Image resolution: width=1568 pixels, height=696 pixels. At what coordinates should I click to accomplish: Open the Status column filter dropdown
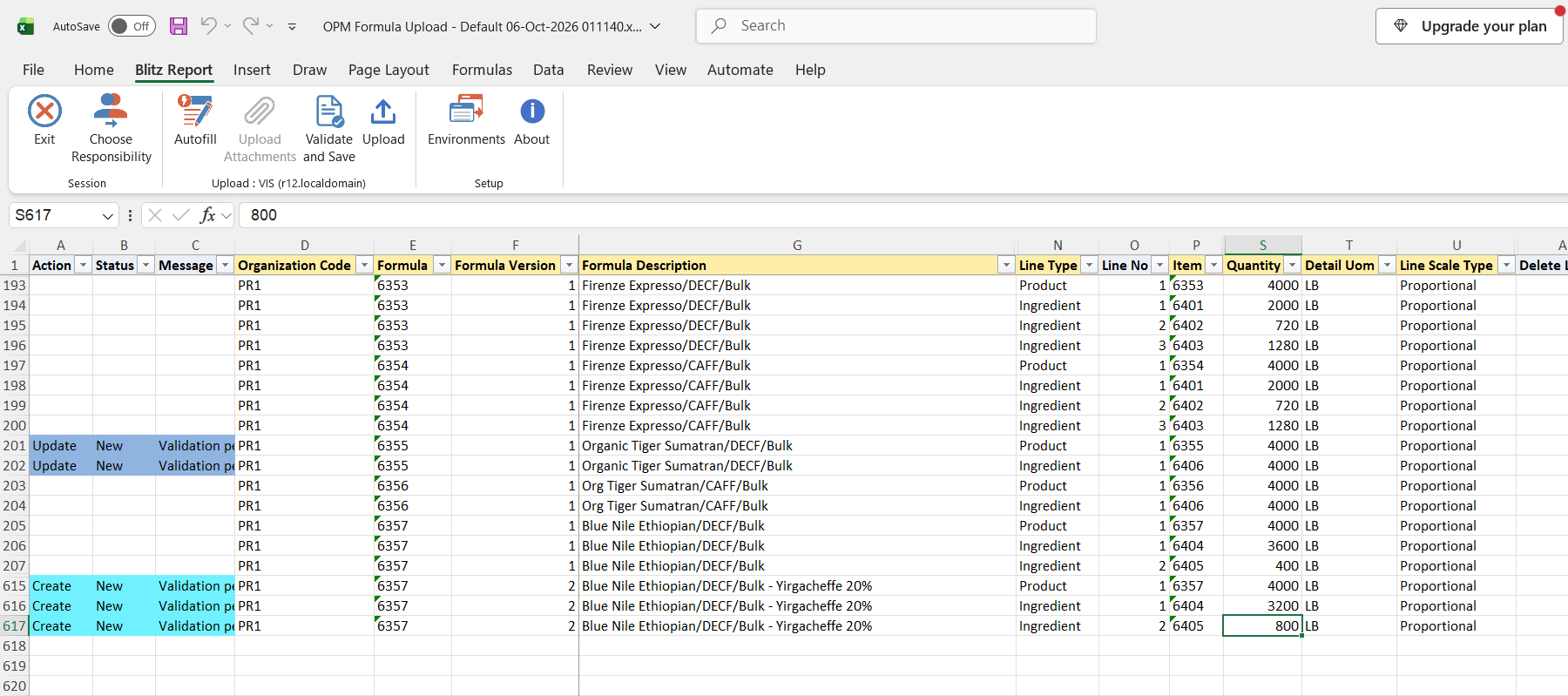145,266
